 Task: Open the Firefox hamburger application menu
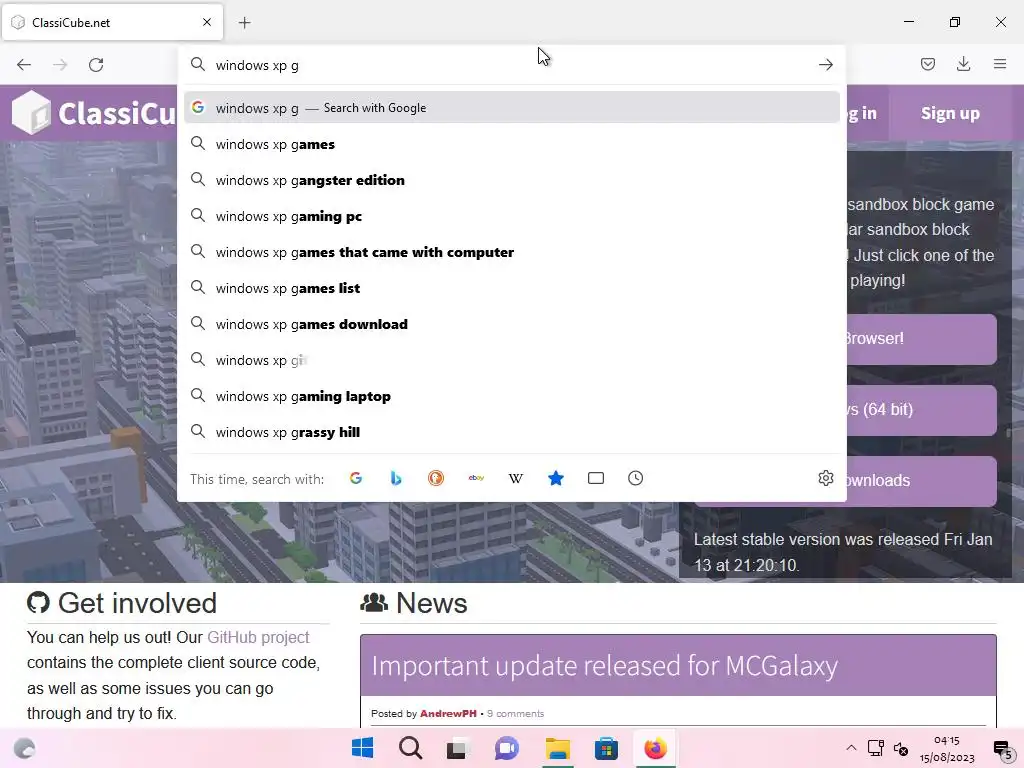(x=1000, y=64)
